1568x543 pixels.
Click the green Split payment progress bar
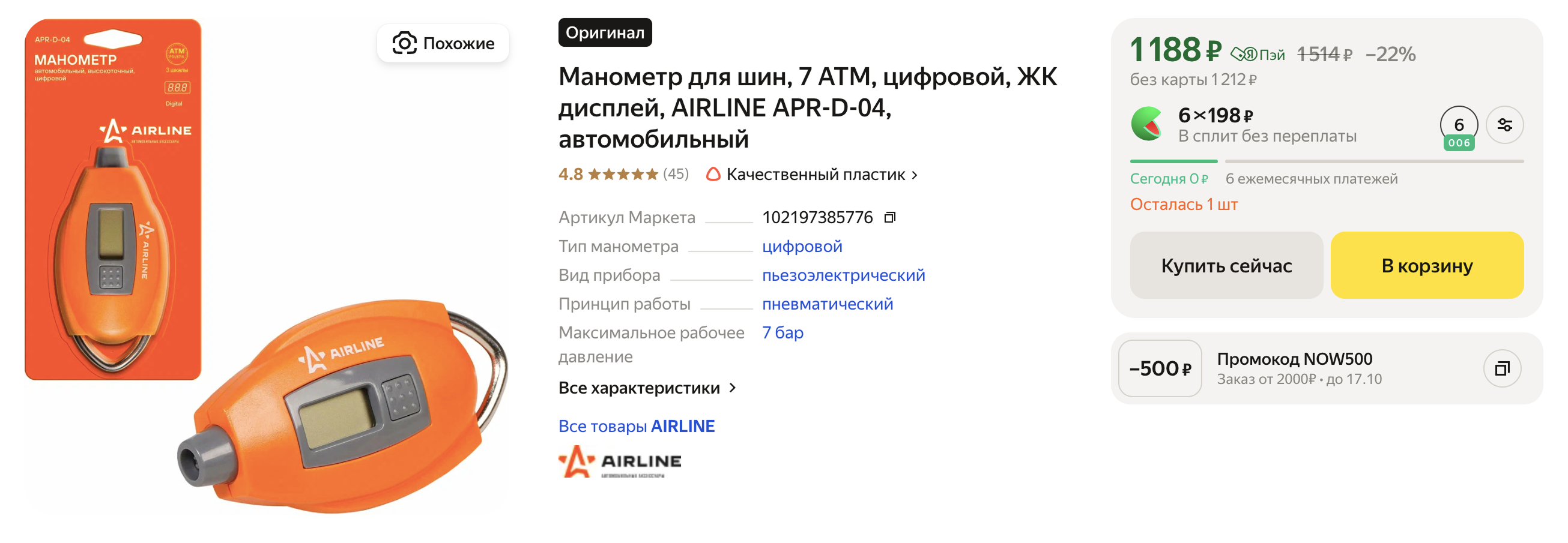(1173, 161)
